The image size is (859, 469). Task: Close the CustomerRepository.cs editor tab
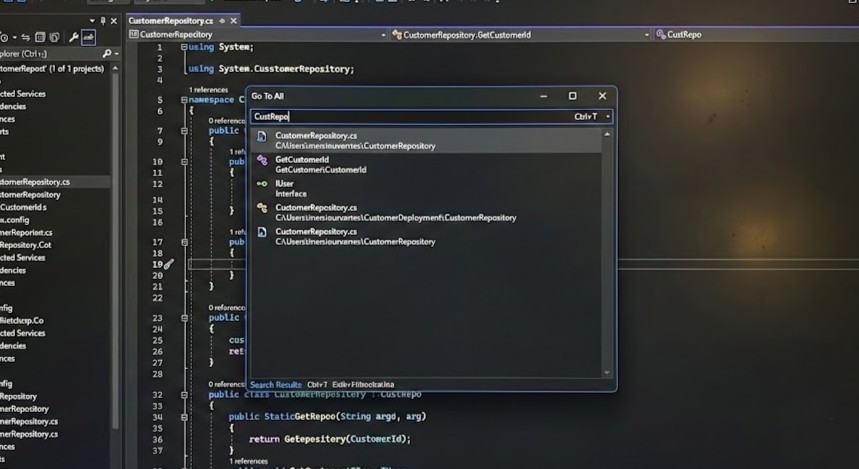coord(232,20)
